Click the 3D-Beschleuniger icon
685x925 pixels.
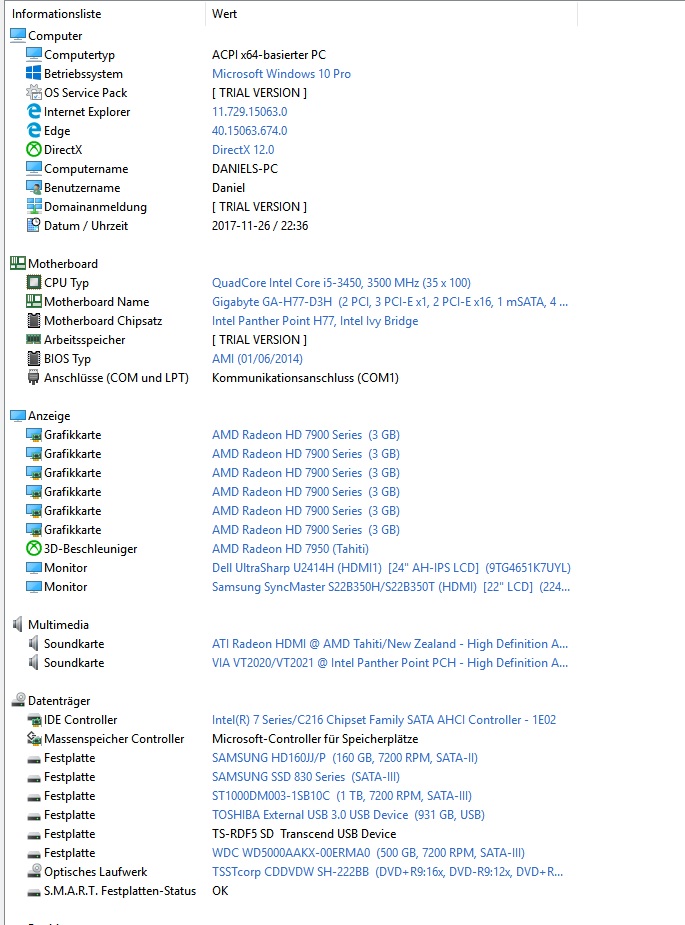[34, 548]
